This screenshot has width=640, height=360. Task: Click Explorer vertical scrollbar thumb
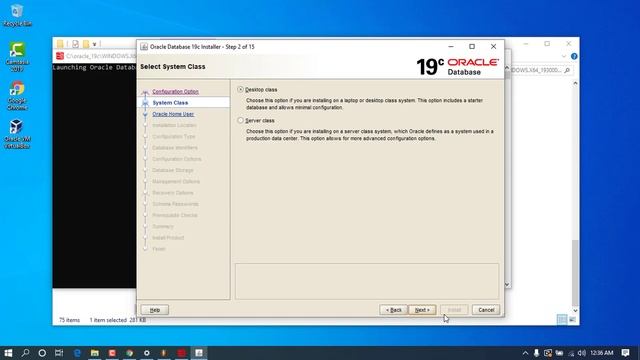575,272
